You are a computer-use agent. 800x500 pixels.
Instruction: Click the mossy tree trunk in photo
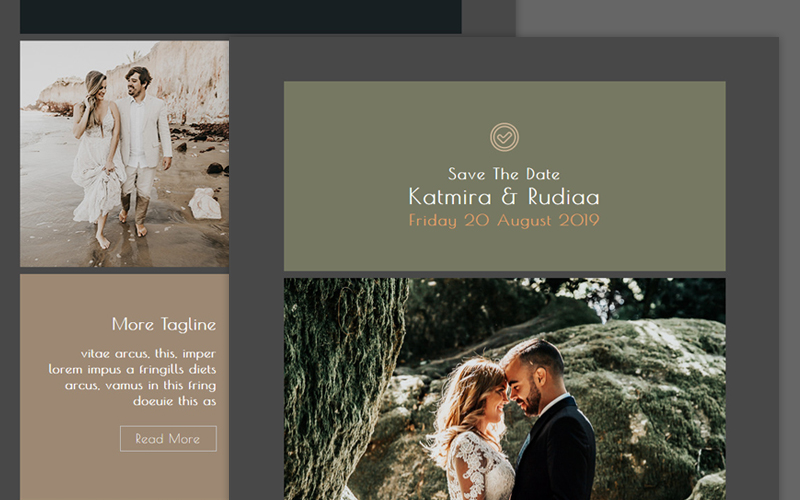coord(340,380)
